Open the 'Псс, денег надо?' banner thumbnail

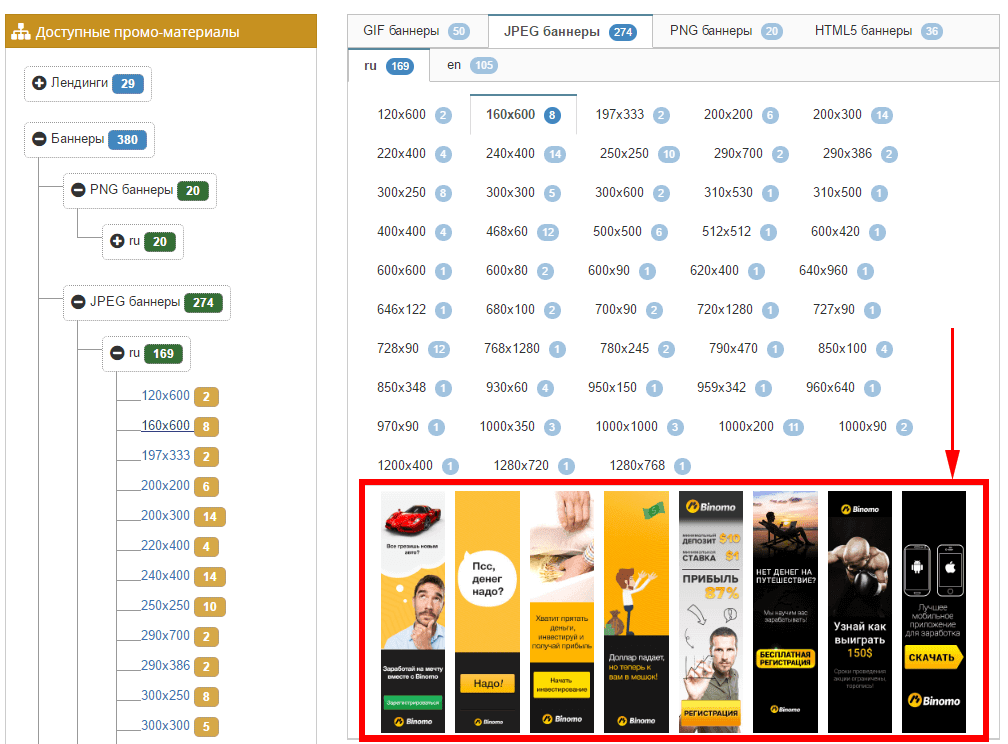pyautogui.click(x=487, y=612)
